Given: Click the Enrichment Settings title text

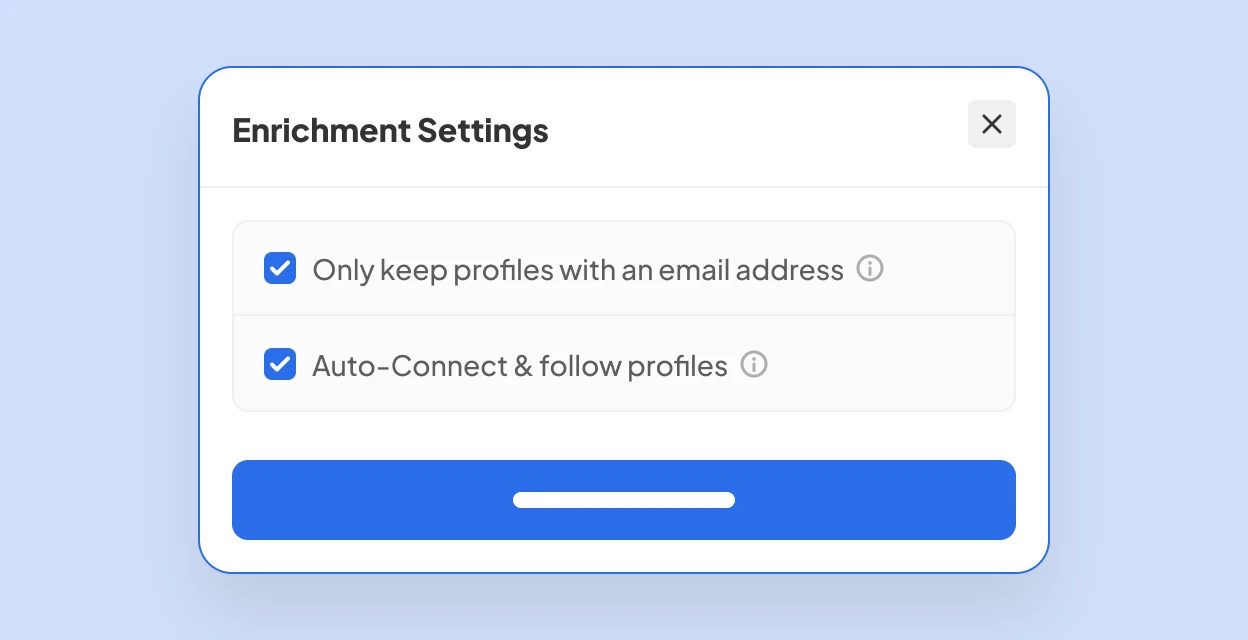Looking at the screenshot, I should [390, 130].
